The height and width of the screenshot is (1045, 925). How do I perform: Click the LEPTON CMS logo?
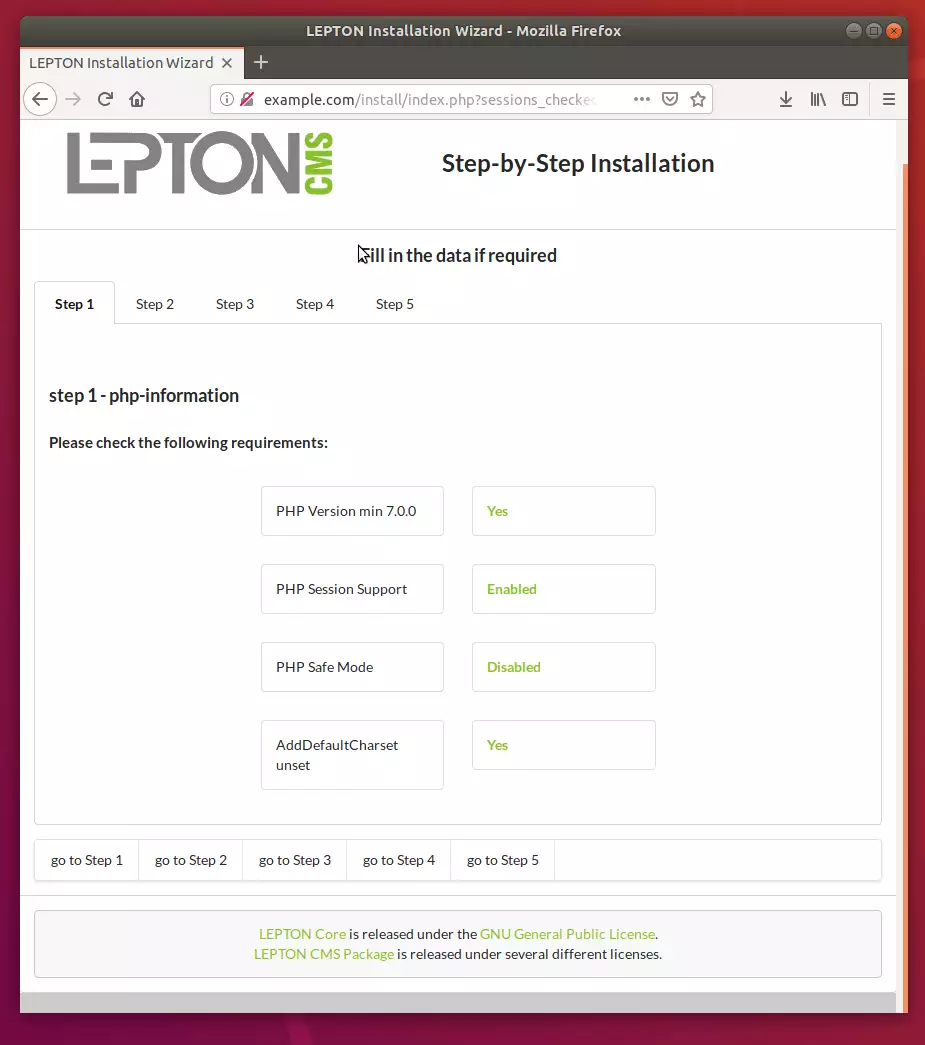click(200, 163)
